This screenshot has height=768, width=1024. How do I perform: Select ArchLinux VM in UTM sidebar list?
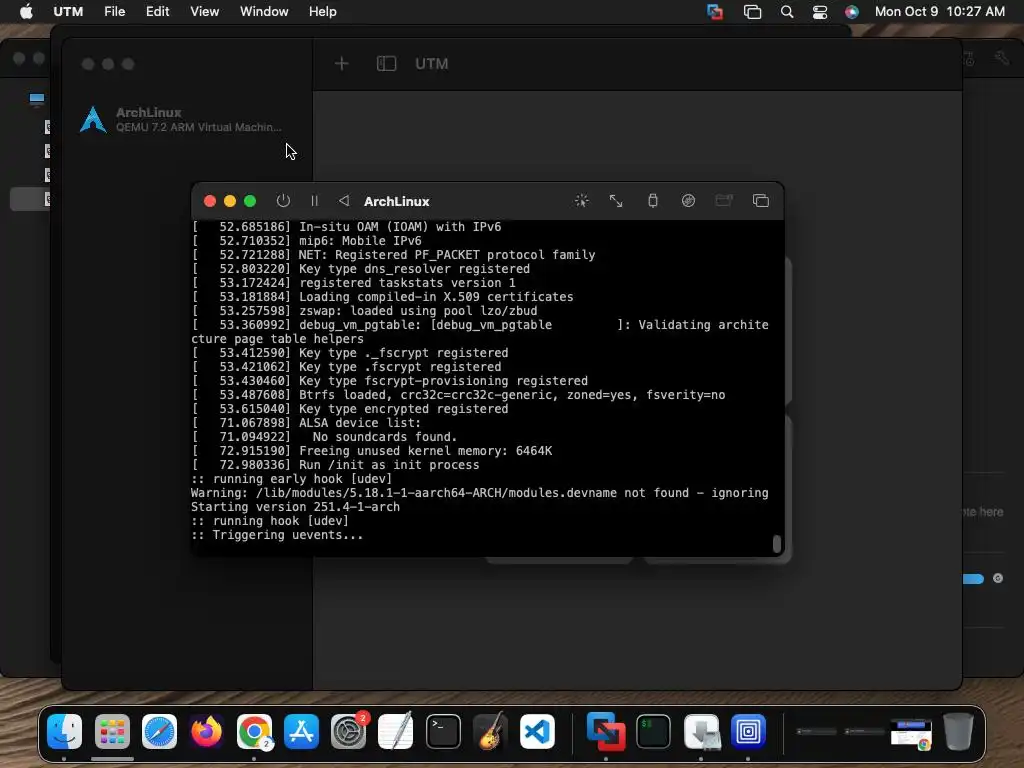point(187,120)
